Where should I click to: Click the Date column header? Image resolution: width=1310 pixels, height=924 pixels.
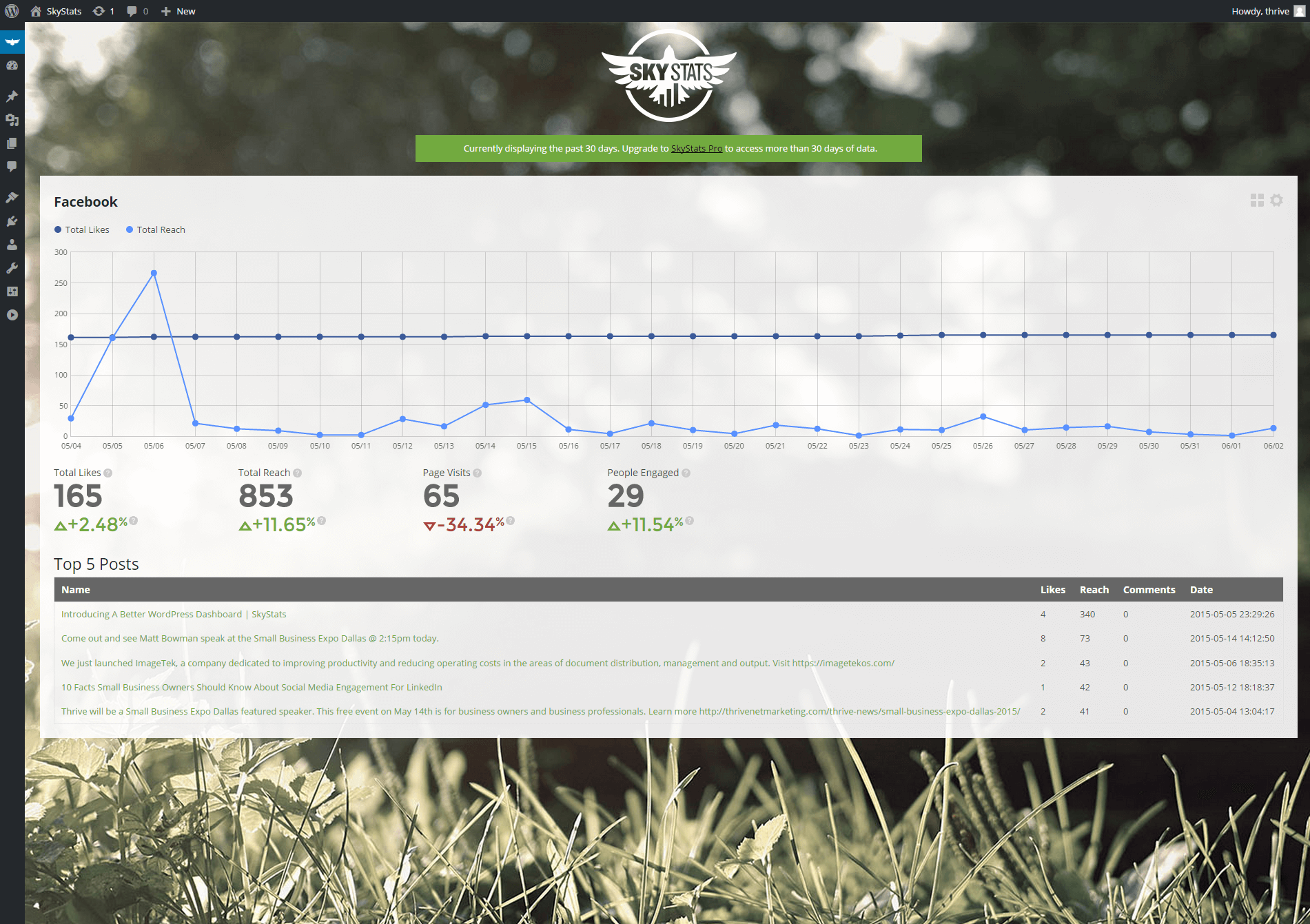(1201, 590)
